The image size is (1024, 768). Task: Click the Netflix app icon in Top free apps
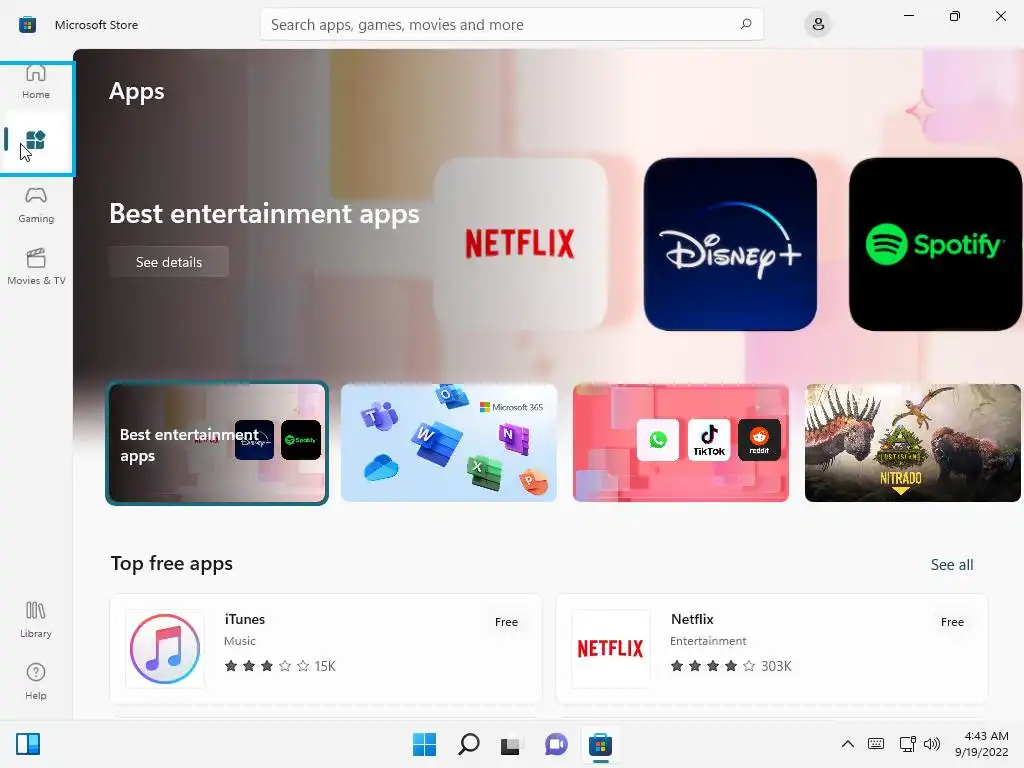pyautogui.click(x=611, y=648)
